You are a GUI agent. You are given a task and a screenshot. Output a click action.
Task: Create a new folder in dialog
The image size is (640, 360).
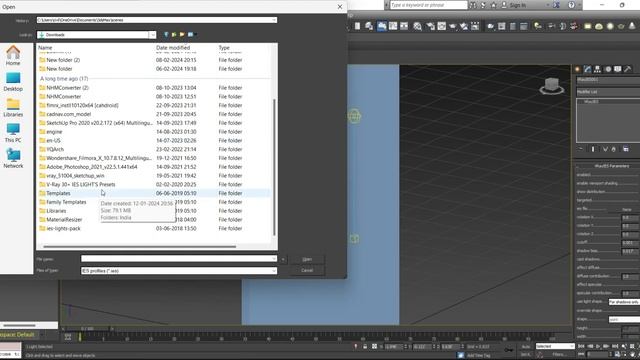[x=182, y=35]
